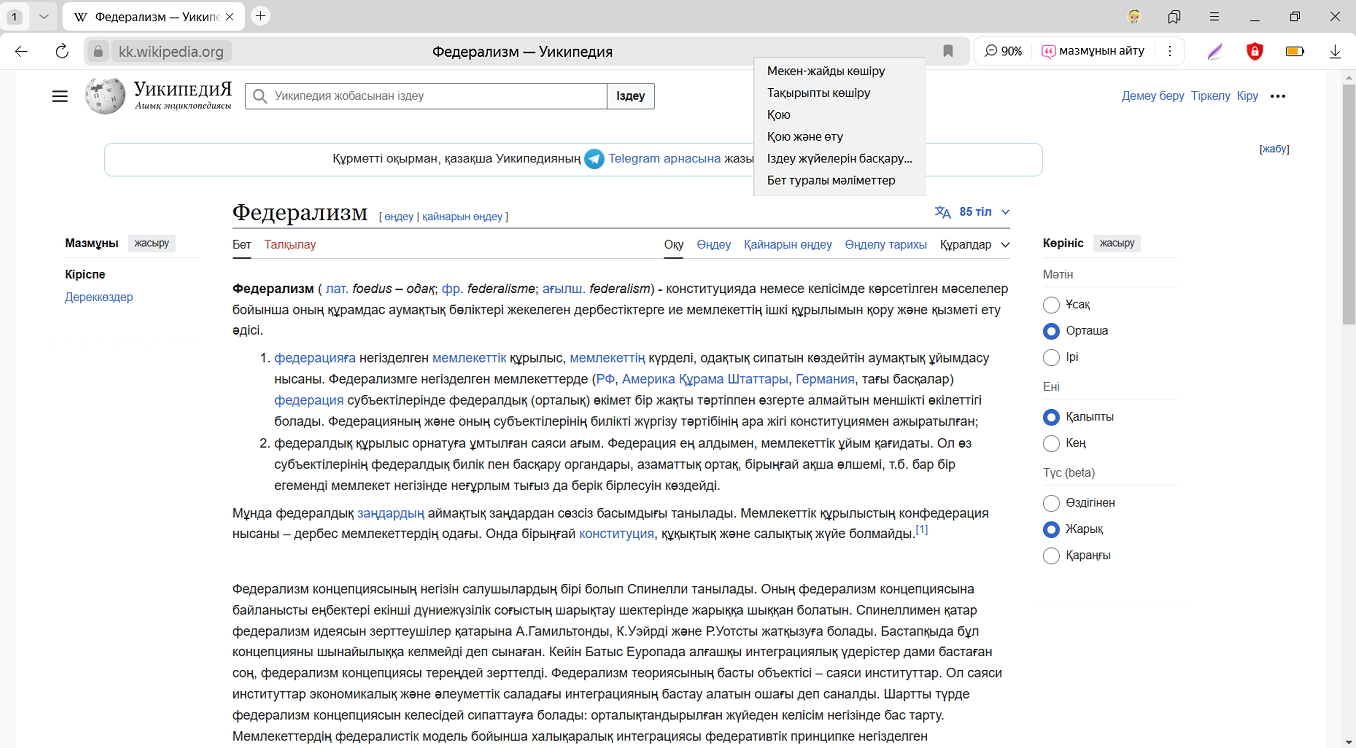Choose the Қараңғы dark color theme
Screen dimensions: 1356x748
click(x=1051, y=556)
